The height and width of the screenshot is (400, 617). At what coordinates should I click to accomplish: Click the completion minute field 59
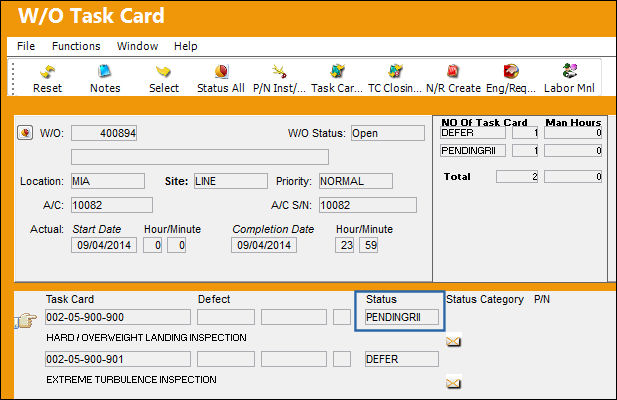(369, 245)
